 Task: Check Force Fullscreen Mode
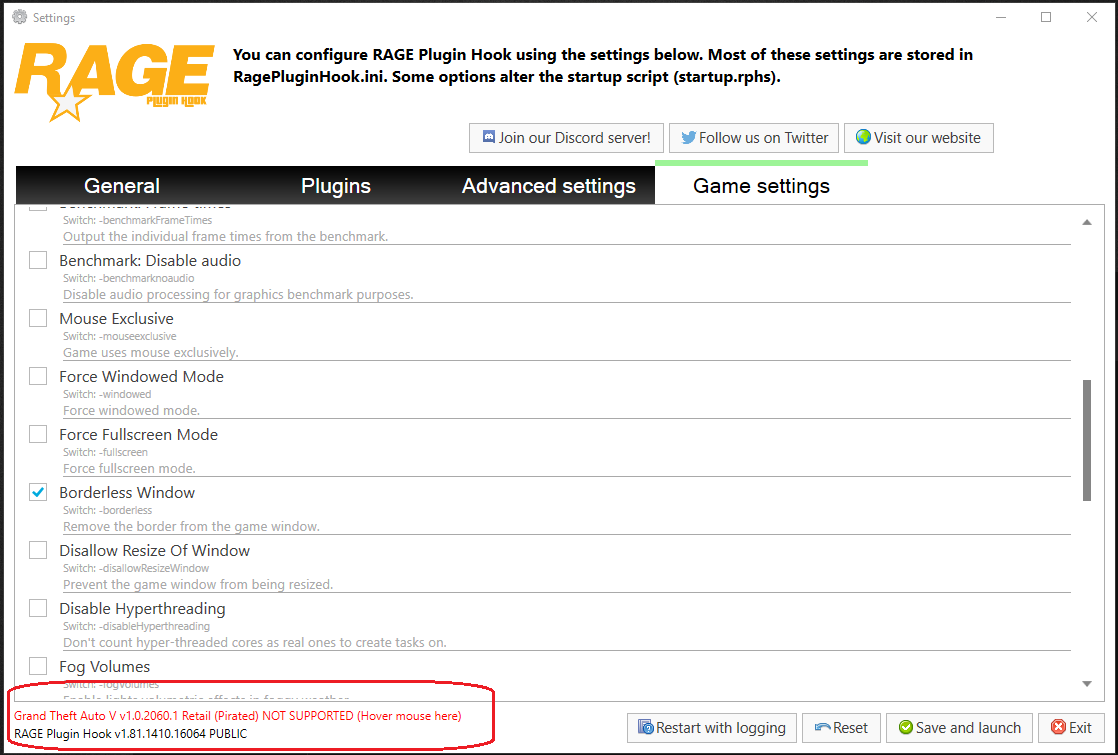coord(38,434)
